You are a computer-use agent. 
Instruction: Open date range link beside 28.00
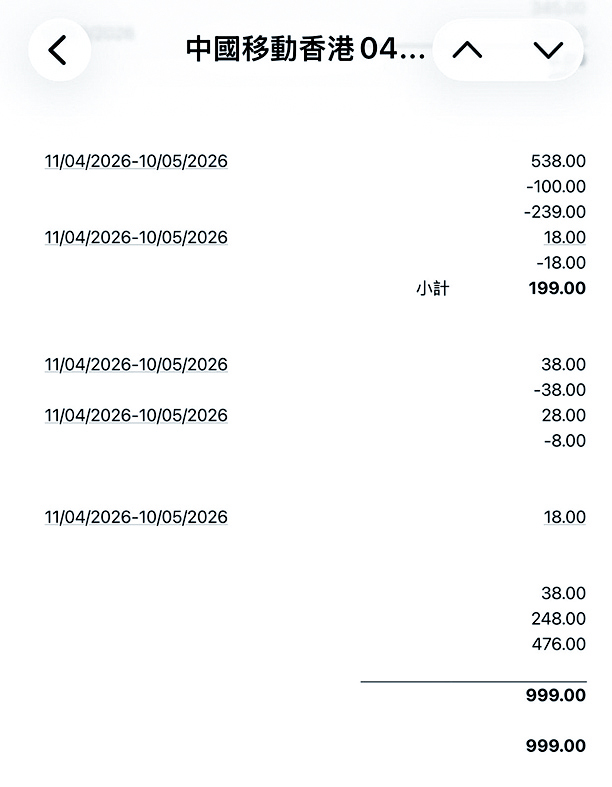click(136, 415)
